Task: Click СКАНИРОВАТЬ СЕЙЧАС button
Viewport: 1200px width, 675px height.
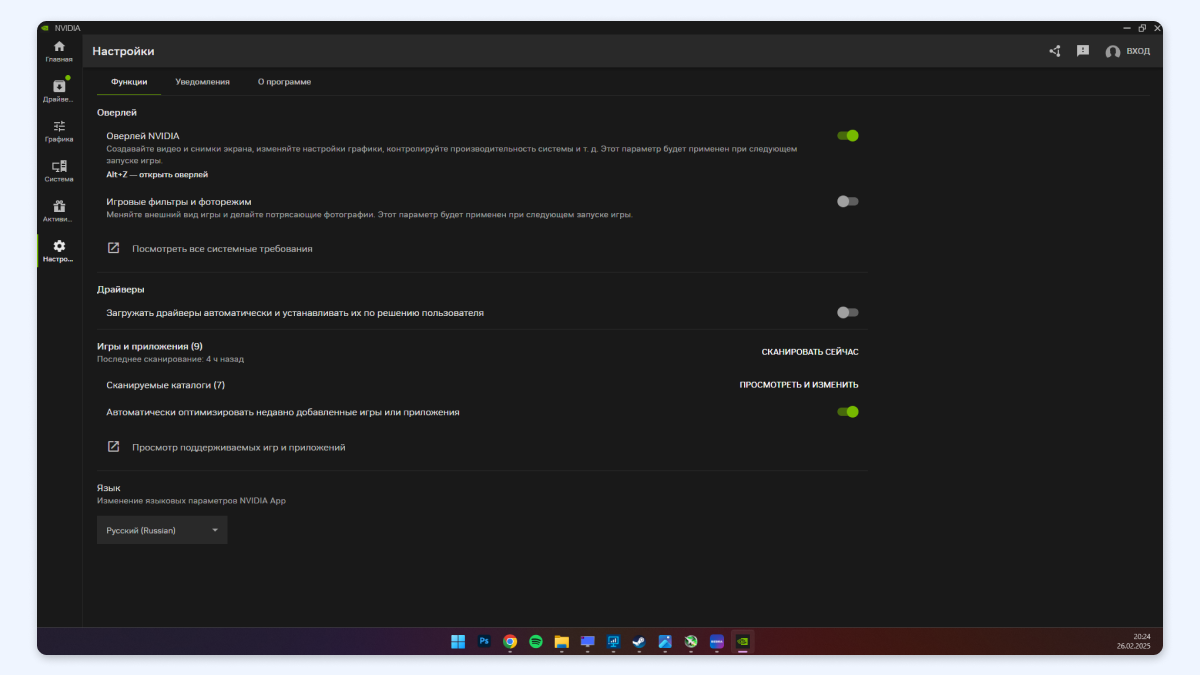Action: (810, 352)
